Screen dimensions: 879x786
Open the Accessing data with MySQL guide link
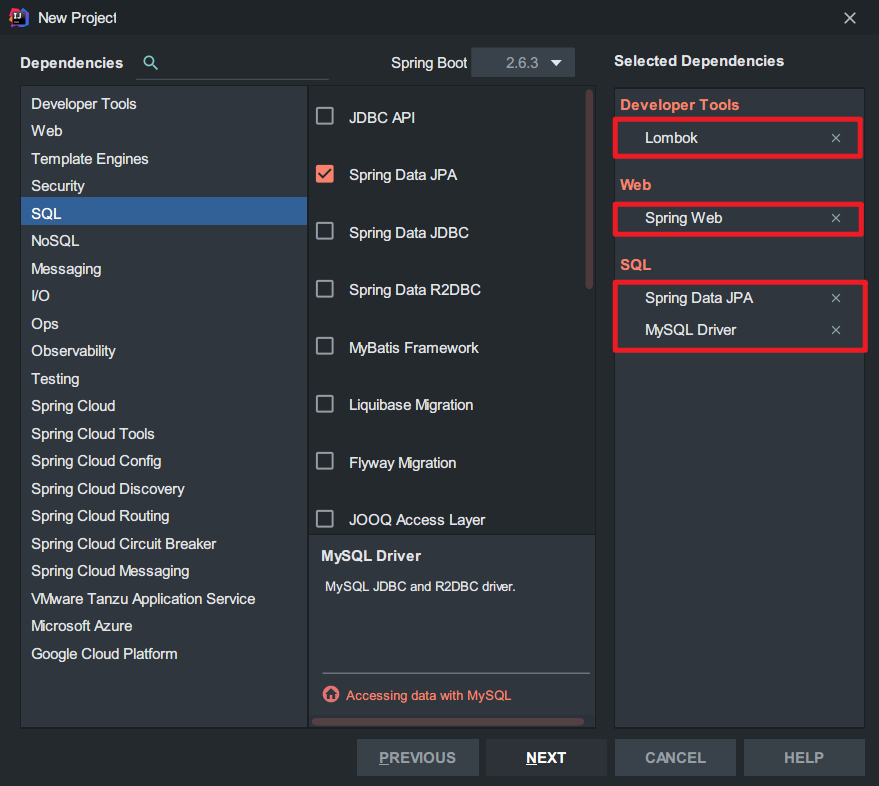(x=428, y=695)
